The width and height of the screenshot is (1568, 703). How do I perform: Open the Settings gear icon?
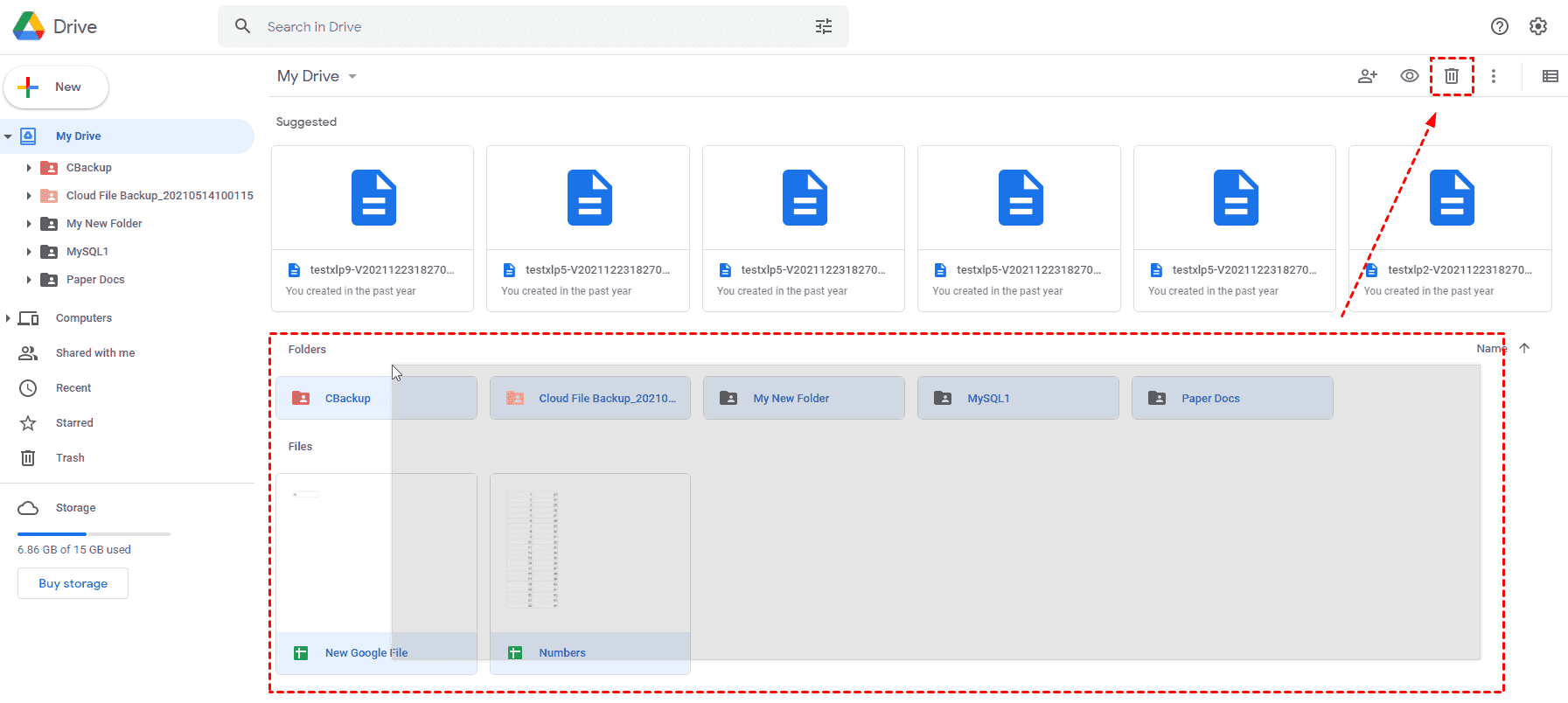pos(1537,26)
